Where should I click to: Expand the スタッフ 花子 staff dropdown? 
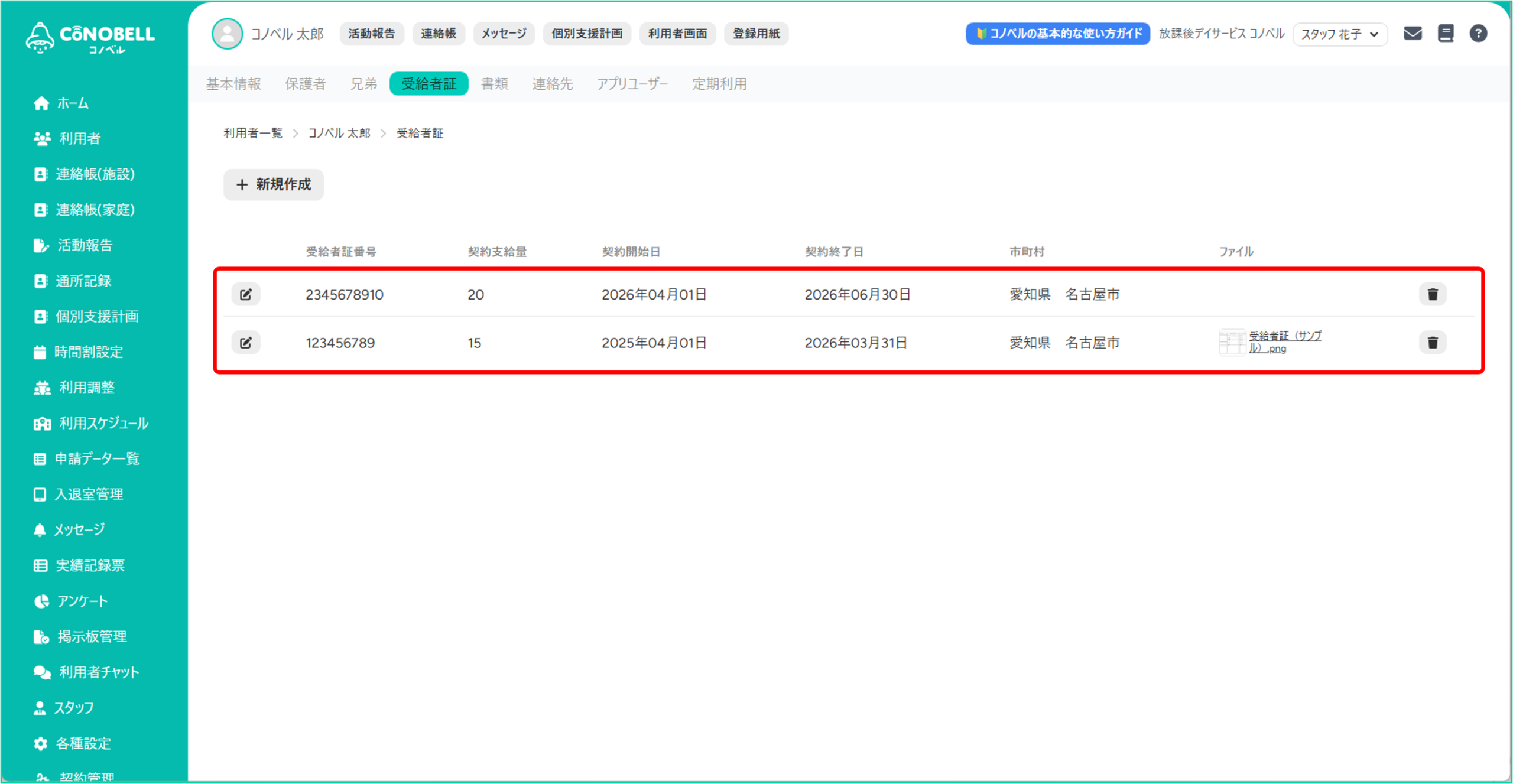click(1339, 34)
